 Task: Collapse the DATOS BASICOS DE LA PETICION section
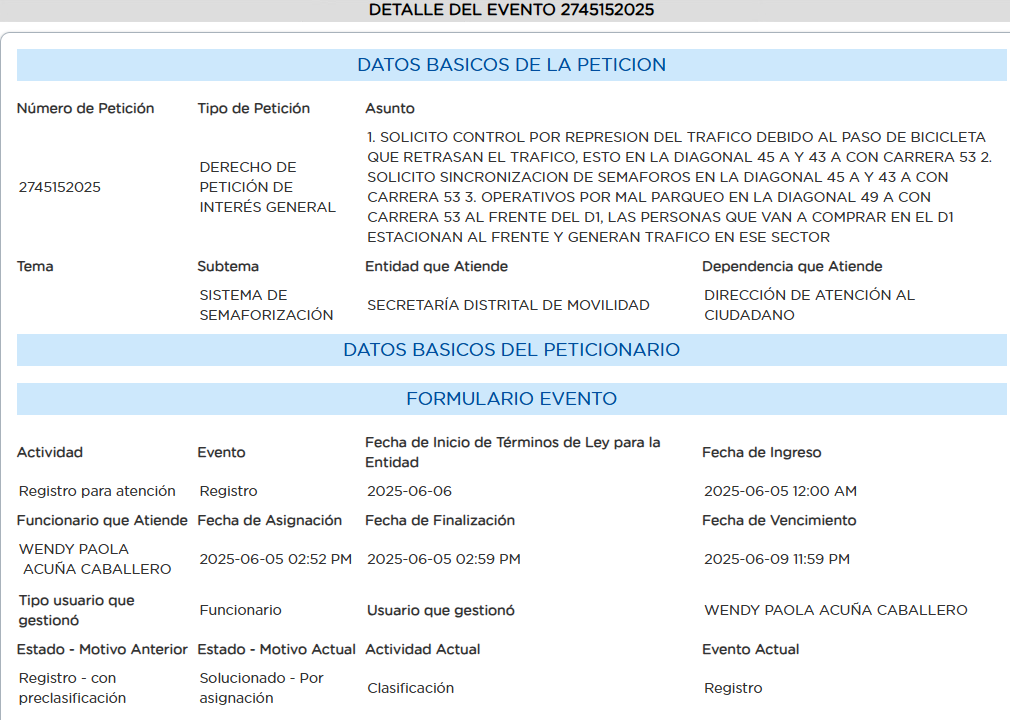coord(511,65)
